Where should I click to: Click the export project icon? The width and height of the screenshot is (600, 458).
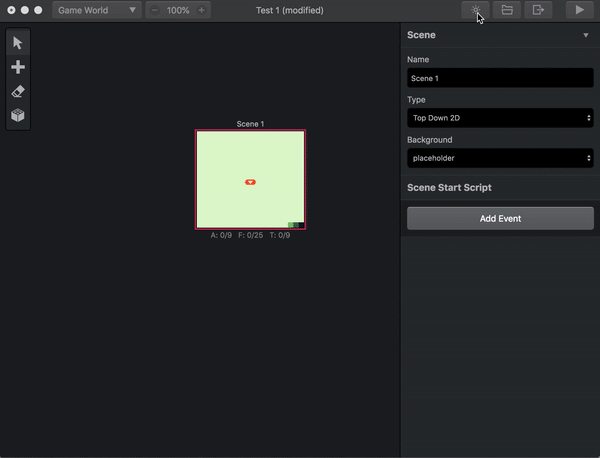538,10
